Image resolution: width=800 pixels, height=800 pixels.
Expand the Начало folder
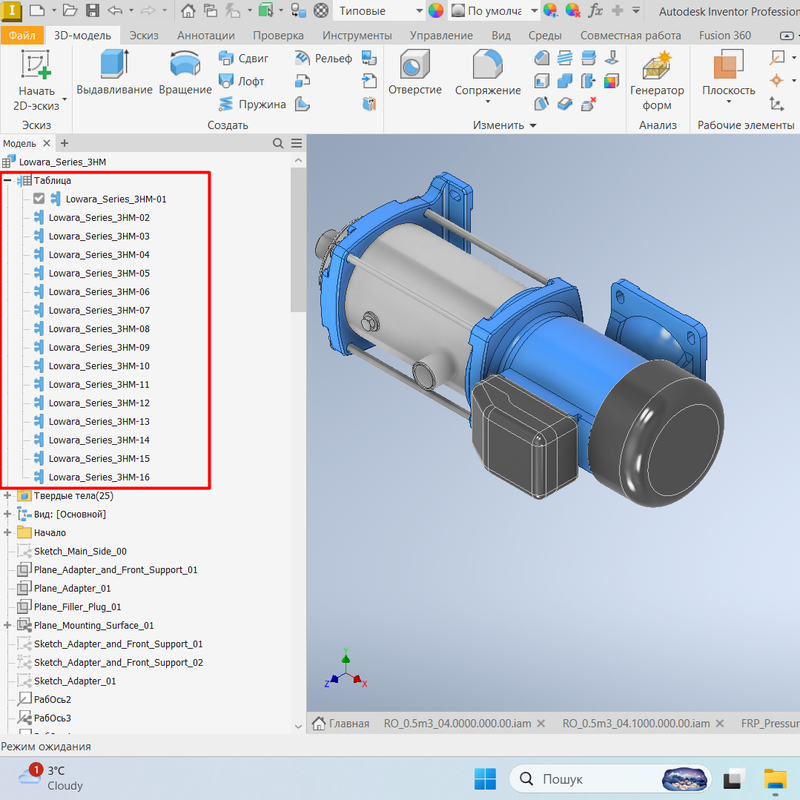[7, 532]
